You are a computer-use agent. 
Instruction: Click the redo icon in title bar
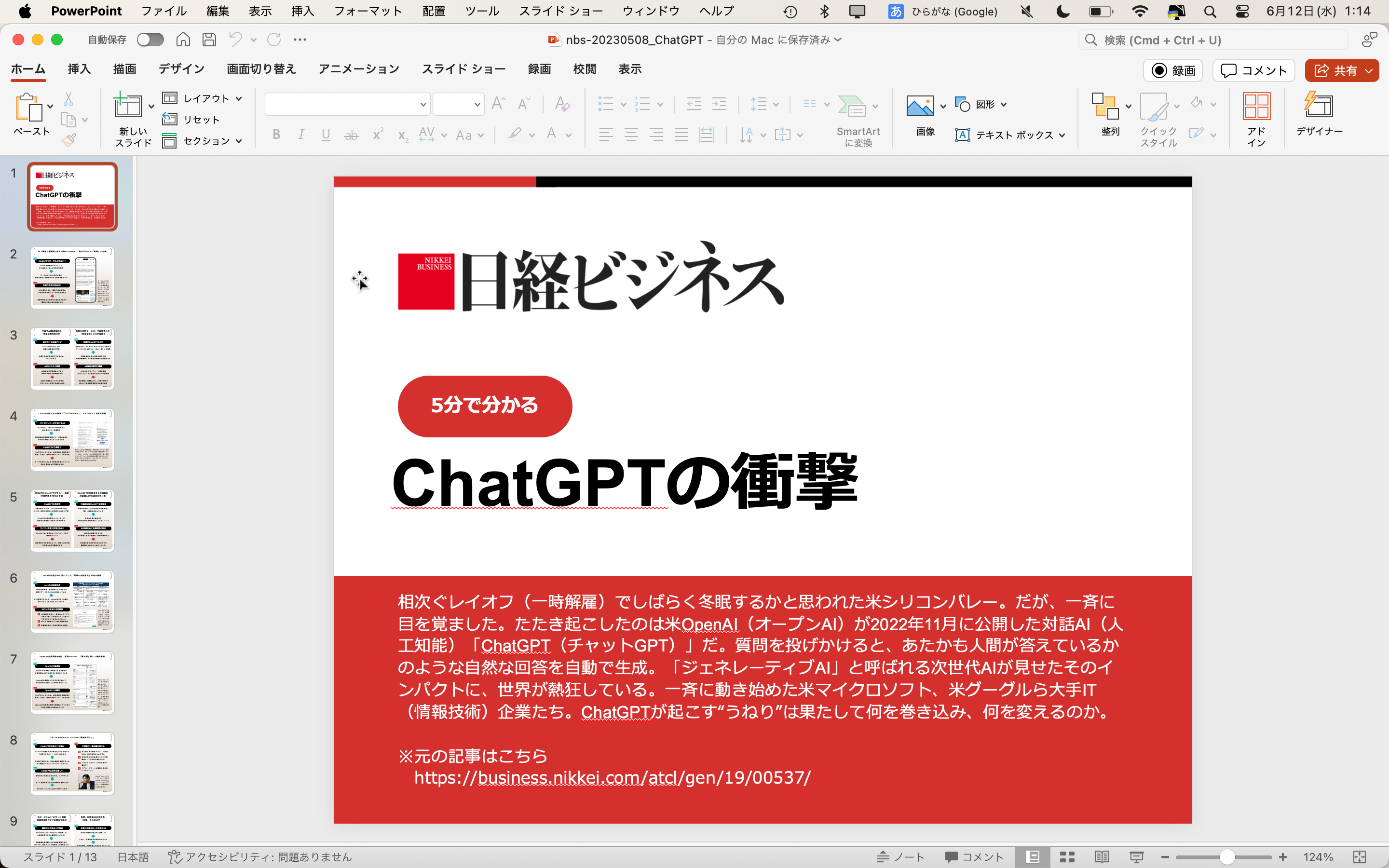274,40
